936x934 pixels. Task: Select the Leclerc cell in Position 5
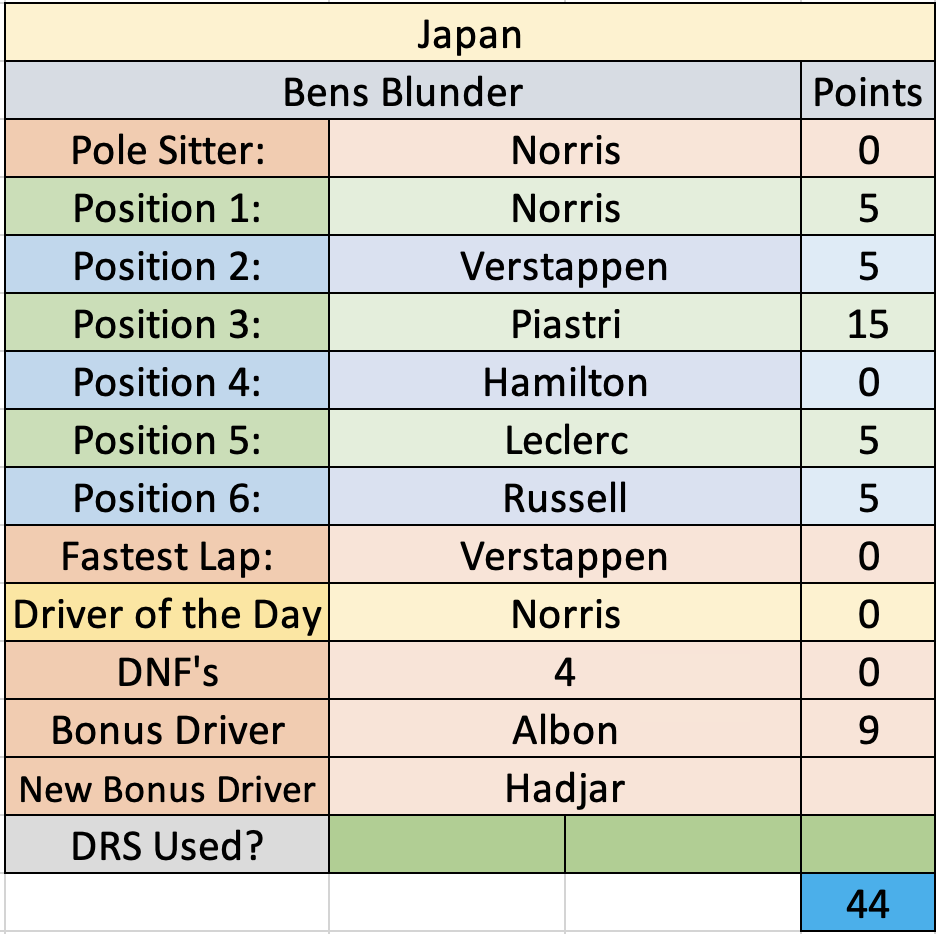pos(565,438)
